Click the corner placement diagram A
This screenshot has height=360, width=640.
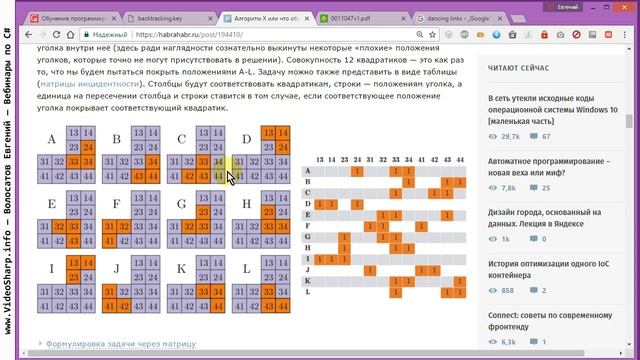67,154
